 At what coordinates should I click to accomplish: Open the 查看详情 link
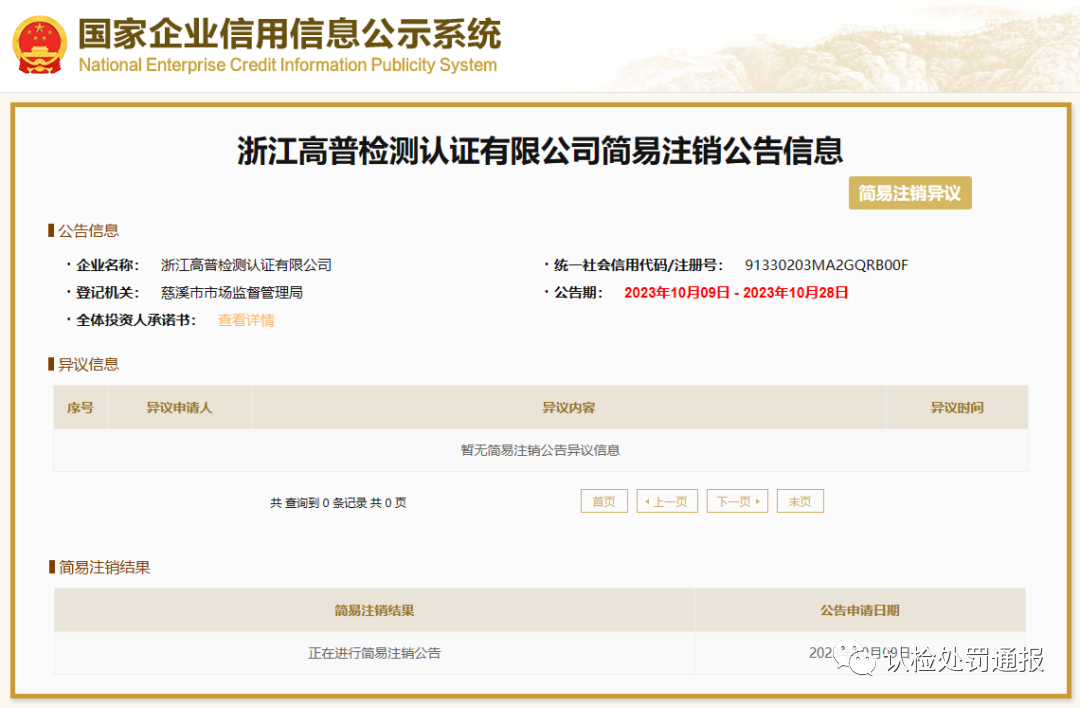(x=246, y=320)
